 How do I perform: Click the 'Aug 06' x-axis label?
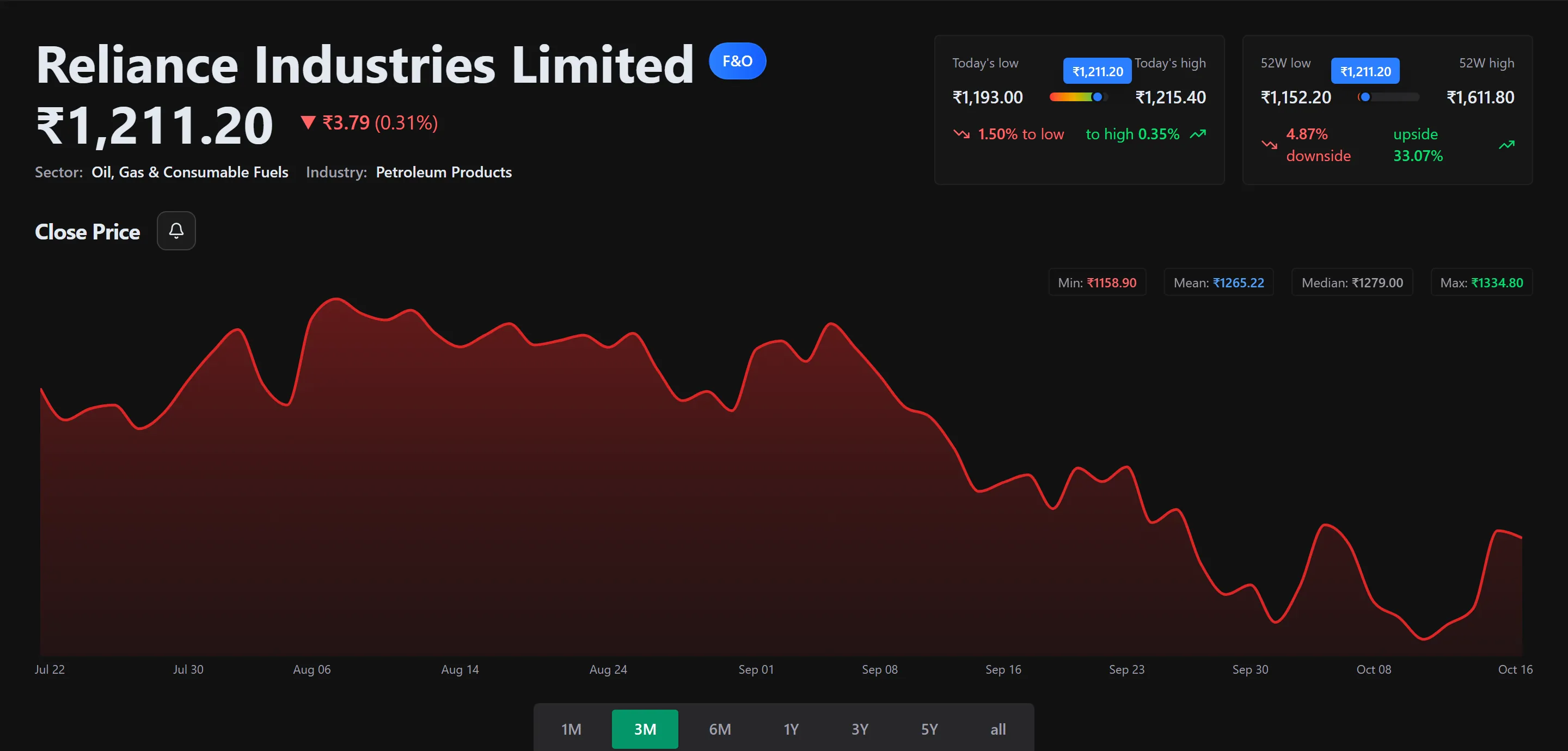coord(311,669)
